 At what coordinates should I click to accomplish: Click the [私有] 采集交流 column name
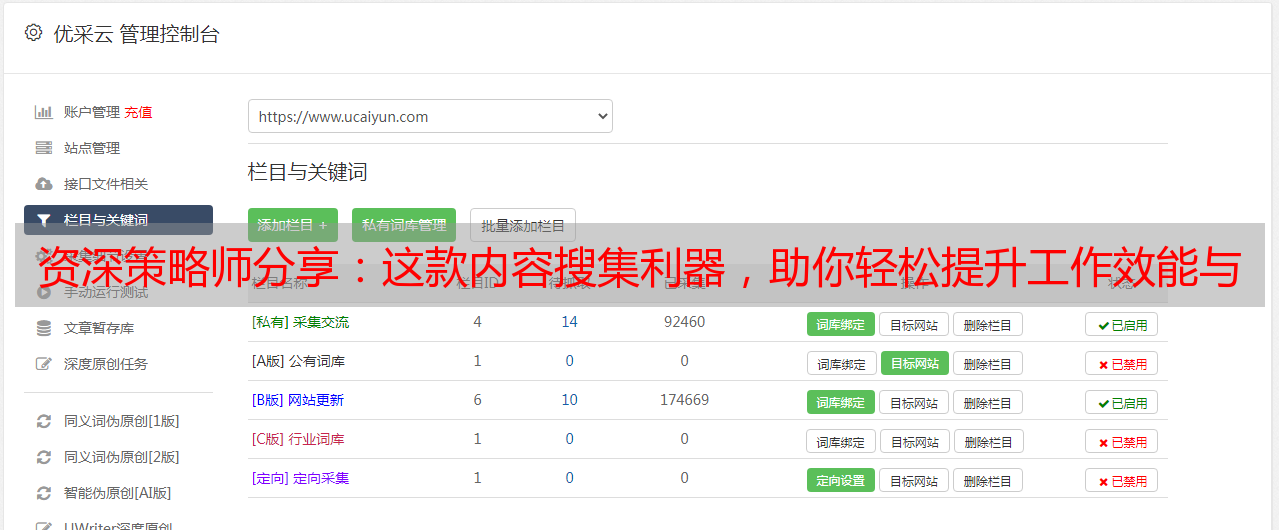(300, 322)
